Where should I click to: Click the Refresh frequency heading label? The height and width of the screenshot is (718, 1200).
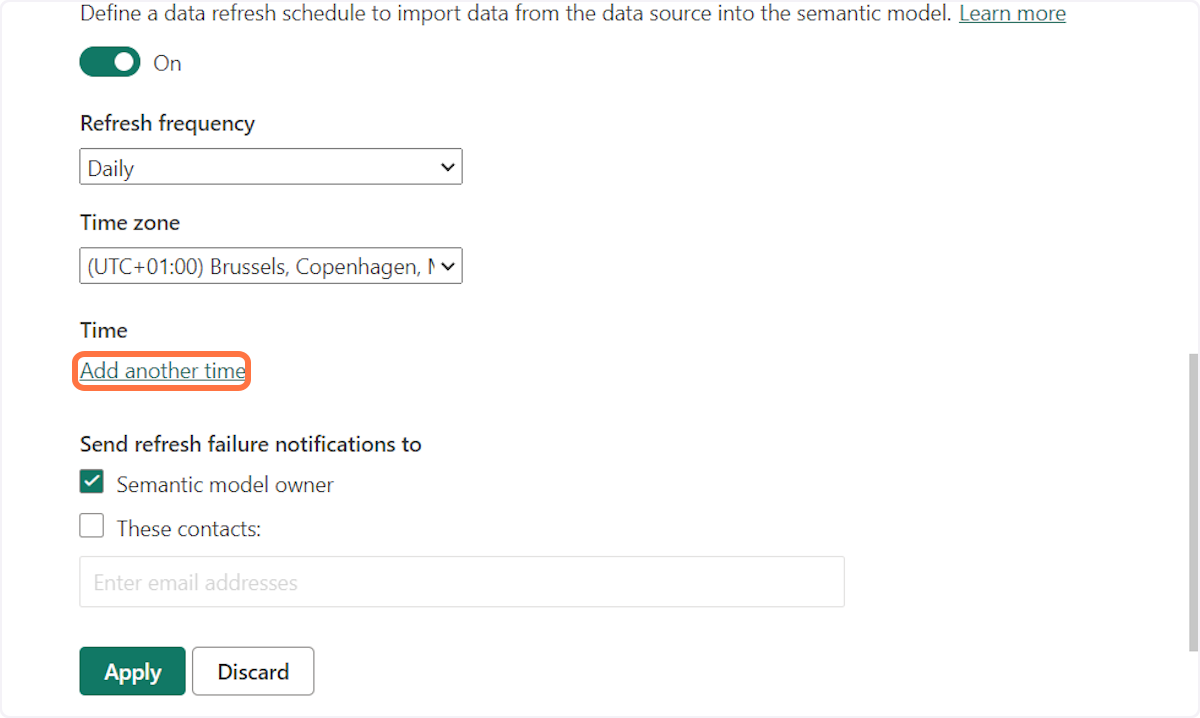167,123
